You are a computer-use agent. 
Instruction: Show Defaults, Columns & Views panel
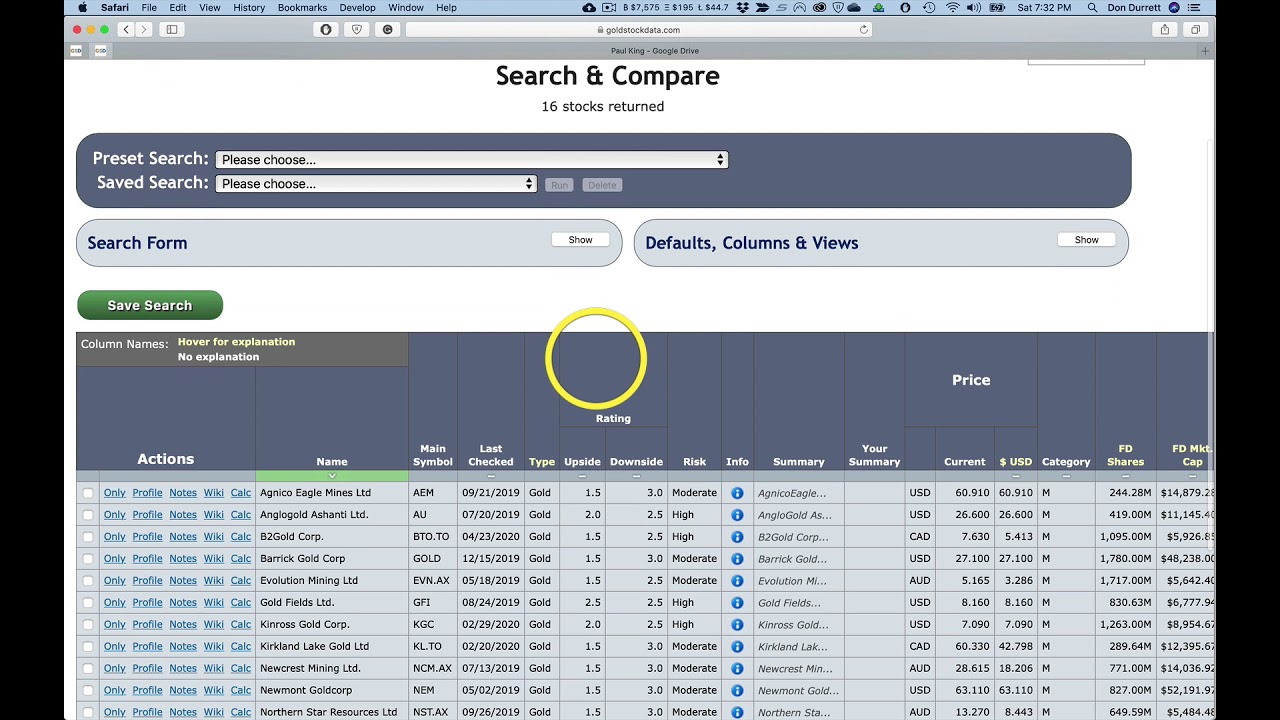pyautogui.click(x=1086, y=240)
